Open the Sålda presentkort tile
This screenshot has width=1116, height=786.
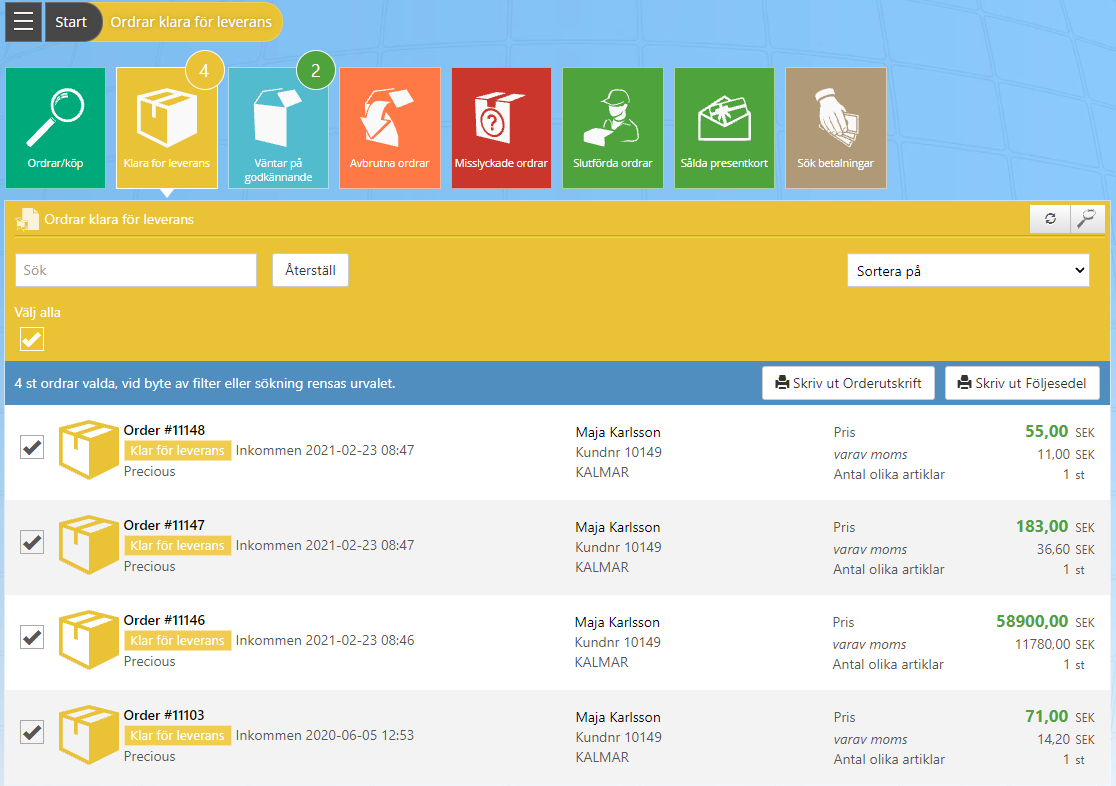pyautogui.click(x=724, y=128)
